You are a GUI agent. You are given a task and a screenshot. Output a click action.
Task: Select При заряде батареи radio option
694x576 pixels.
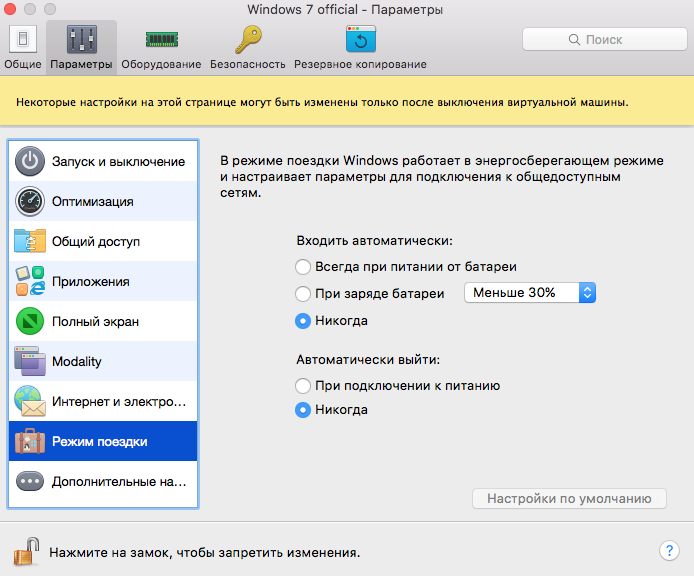click(x=303, y=294)
